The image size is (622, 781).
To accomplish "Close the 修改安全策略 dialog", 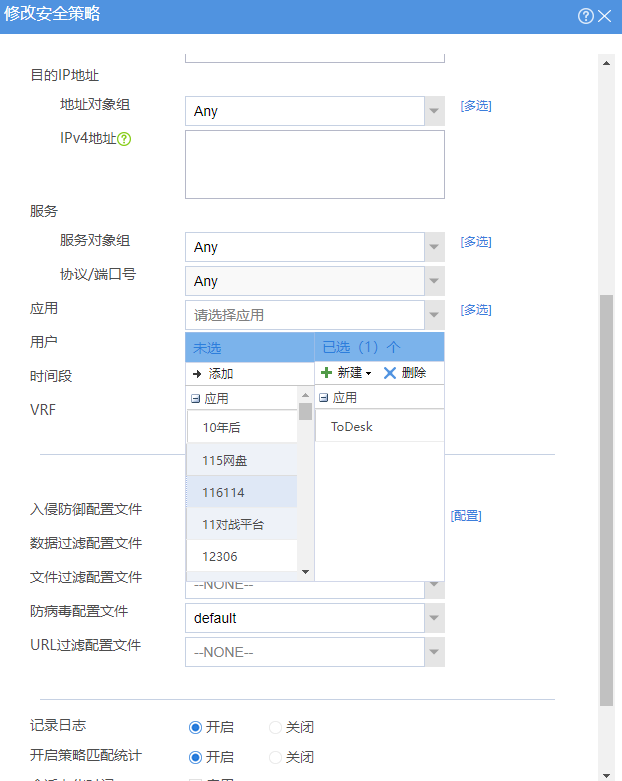I will click(x=605, y=15).
